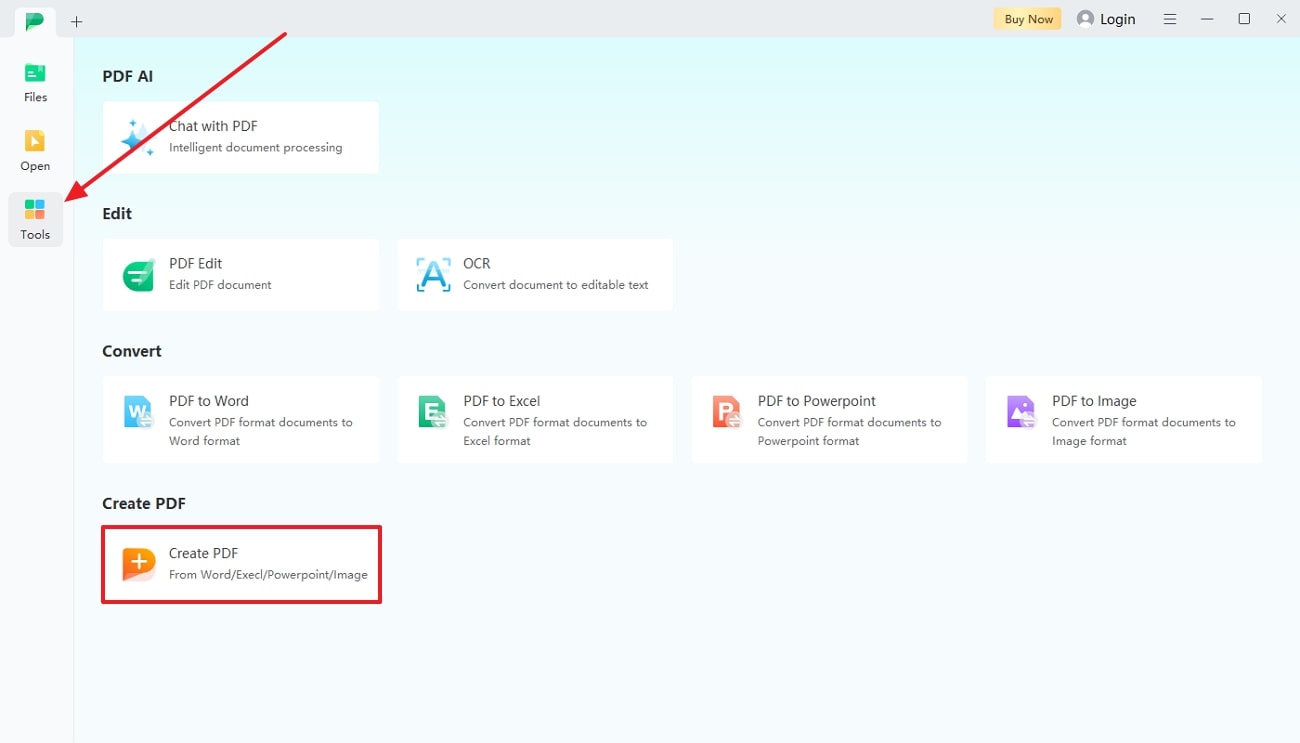This screenshot has height=743, width=1300.
Task: Launch PDF Edit tool title
Action: point(196,263)
